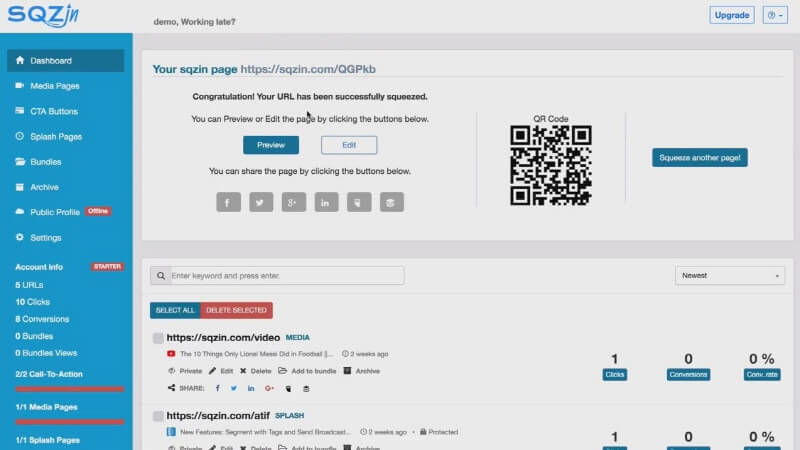Add sqzin.com/video to a bundle
Viewport: 800px width, 450px height.
pyautogui.click(x=307, y=371)
